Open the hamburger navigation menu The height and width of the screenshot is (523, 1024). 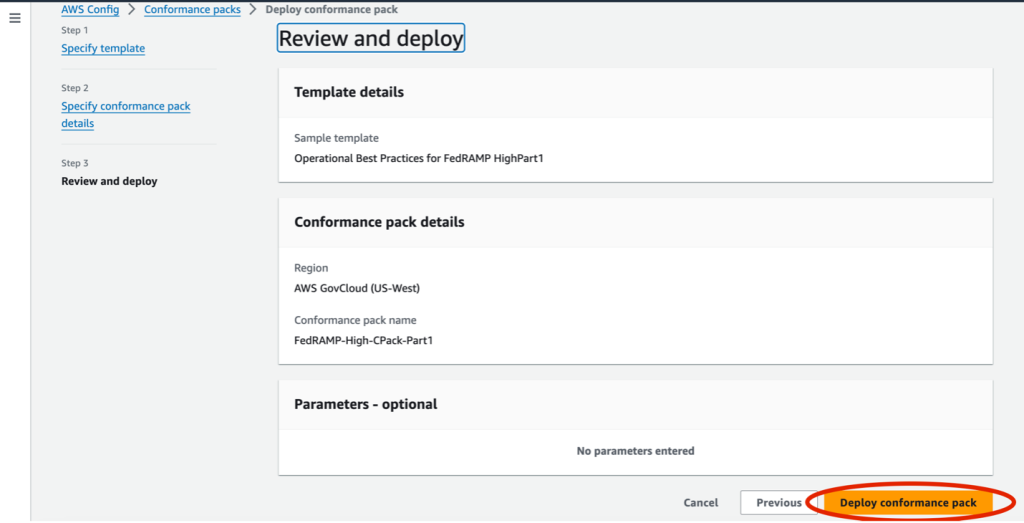14,18
